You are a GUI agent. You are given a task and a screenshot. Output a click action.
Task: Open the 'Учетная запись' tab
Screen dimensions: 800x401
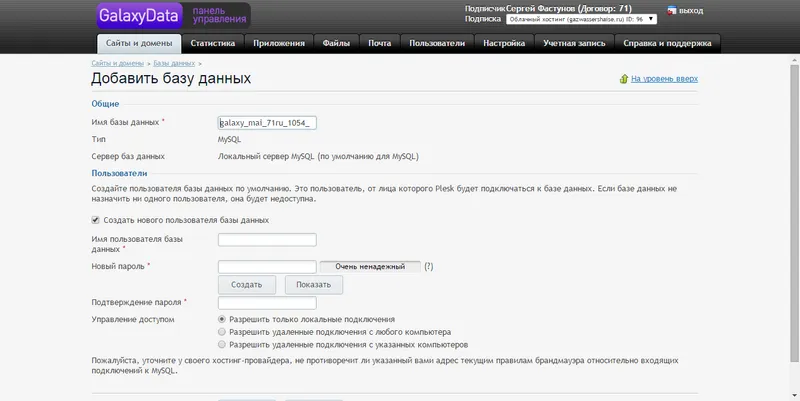(574, 43)
